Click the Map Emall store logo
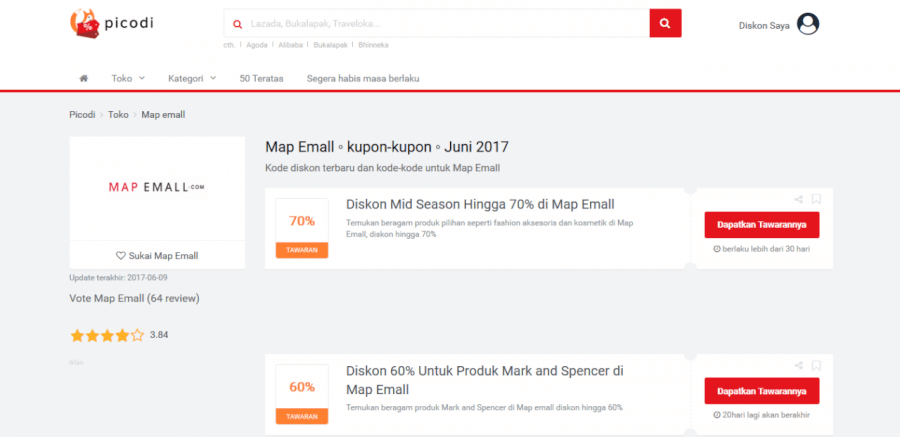Image resolution: width=900 pixels, height=437 pixels. (x=157, y=187)
